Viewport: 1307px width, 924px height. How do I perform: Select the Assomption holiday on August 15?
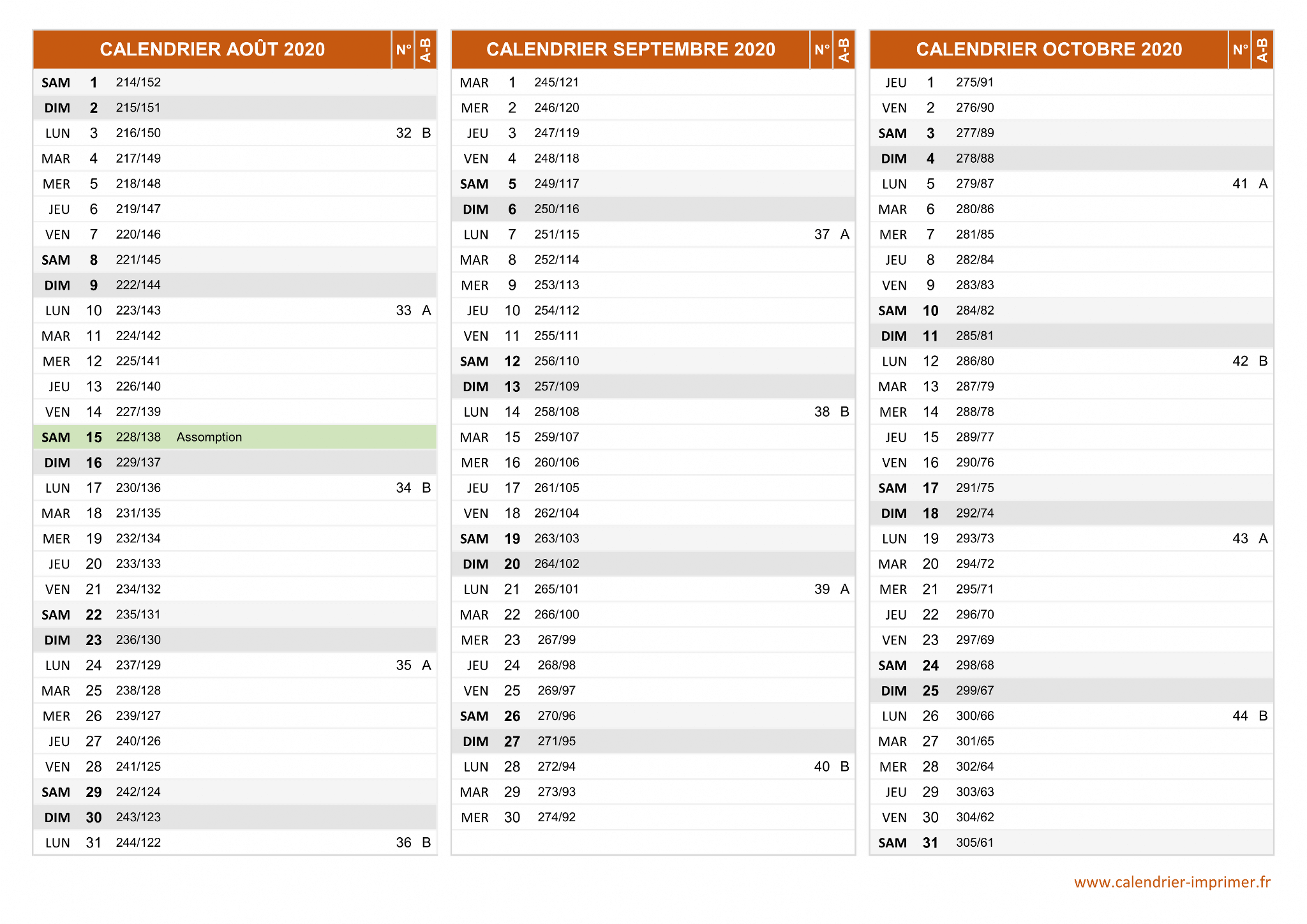209,437
